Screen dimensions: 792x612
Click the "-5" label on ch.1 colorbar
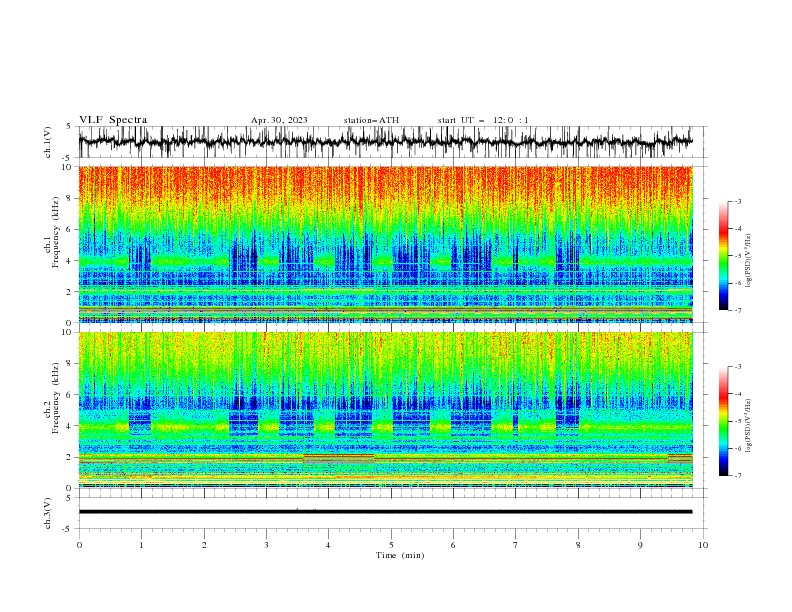point(738,256)
